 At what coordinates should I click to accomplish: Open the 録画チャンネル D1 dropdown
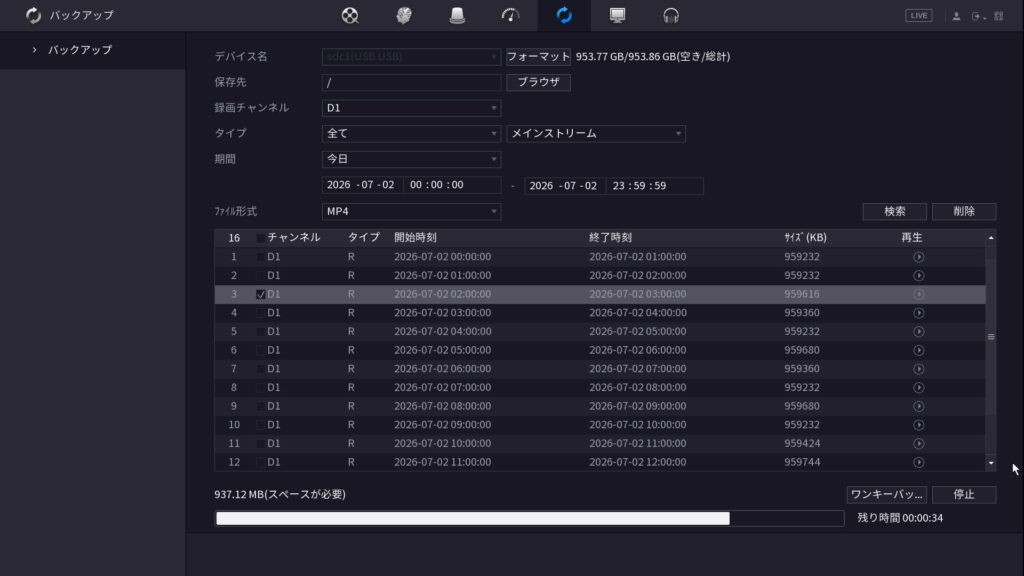coord(411,108)
